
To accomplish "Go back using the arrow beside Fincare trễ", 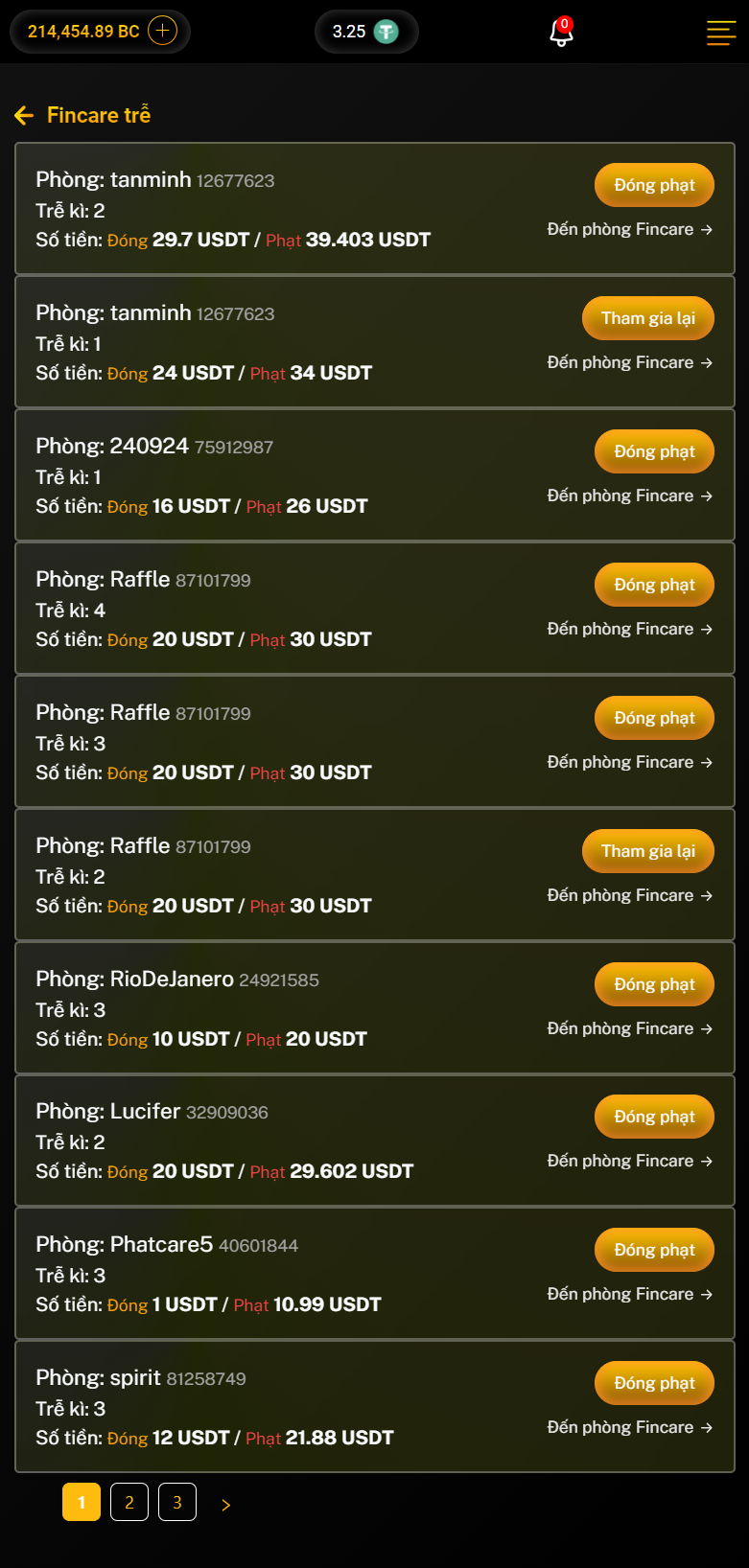I will [x=24, y=116].
